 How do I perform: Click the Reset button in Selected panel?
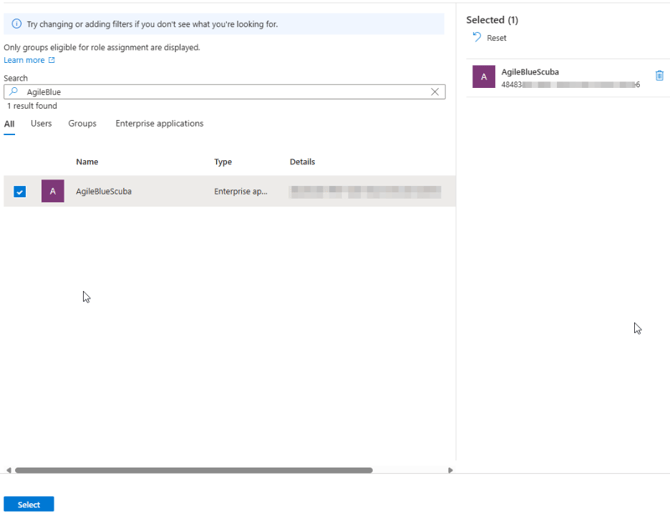tap(490, 38)
